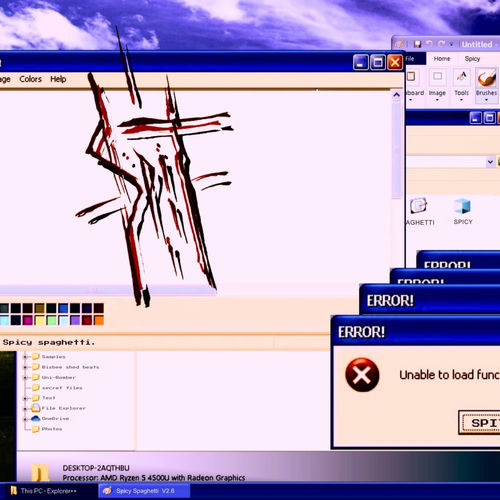Close the paint canvas window
500x500 pixels.
pyautogui.click(x=395, y=62)
